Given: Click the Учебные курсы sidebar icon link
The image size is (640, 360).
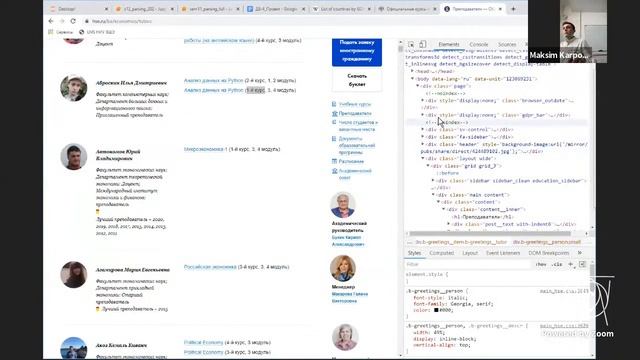Looking at the screenshot, I should tap(351, 104).
